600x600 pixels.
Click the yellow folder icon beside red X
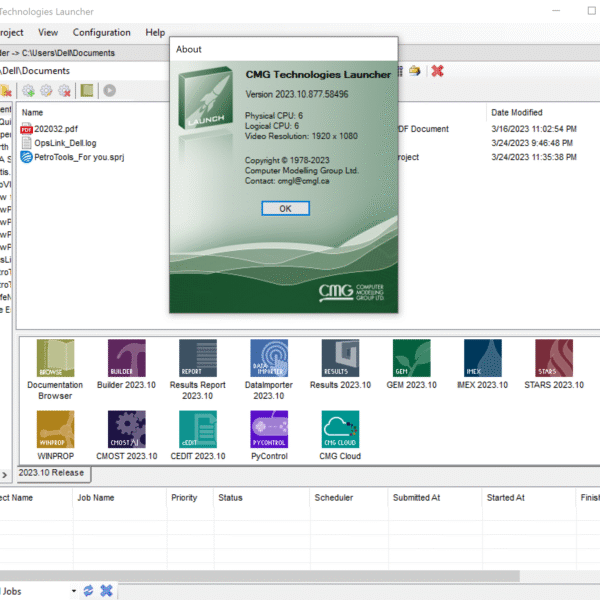pyautogui.click(x=415, y=71)
